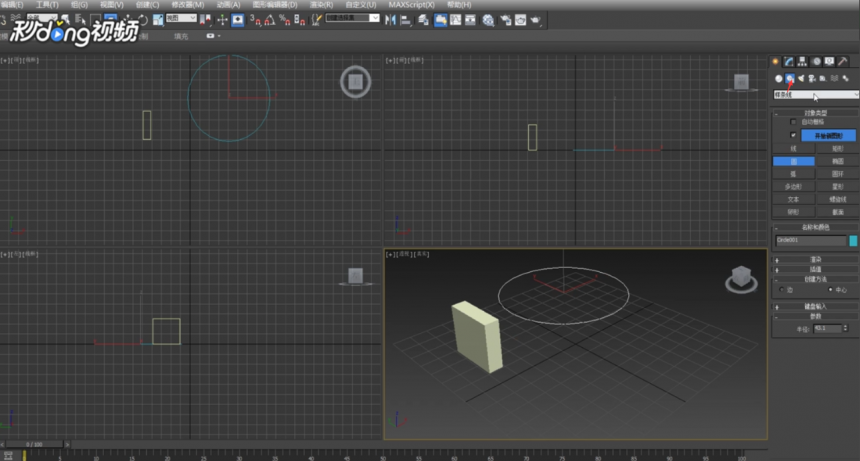Image resolution: width=860 pixels, height=461 pixels.
Task: Click the 多边形 shape button
Action: point(794,186)
